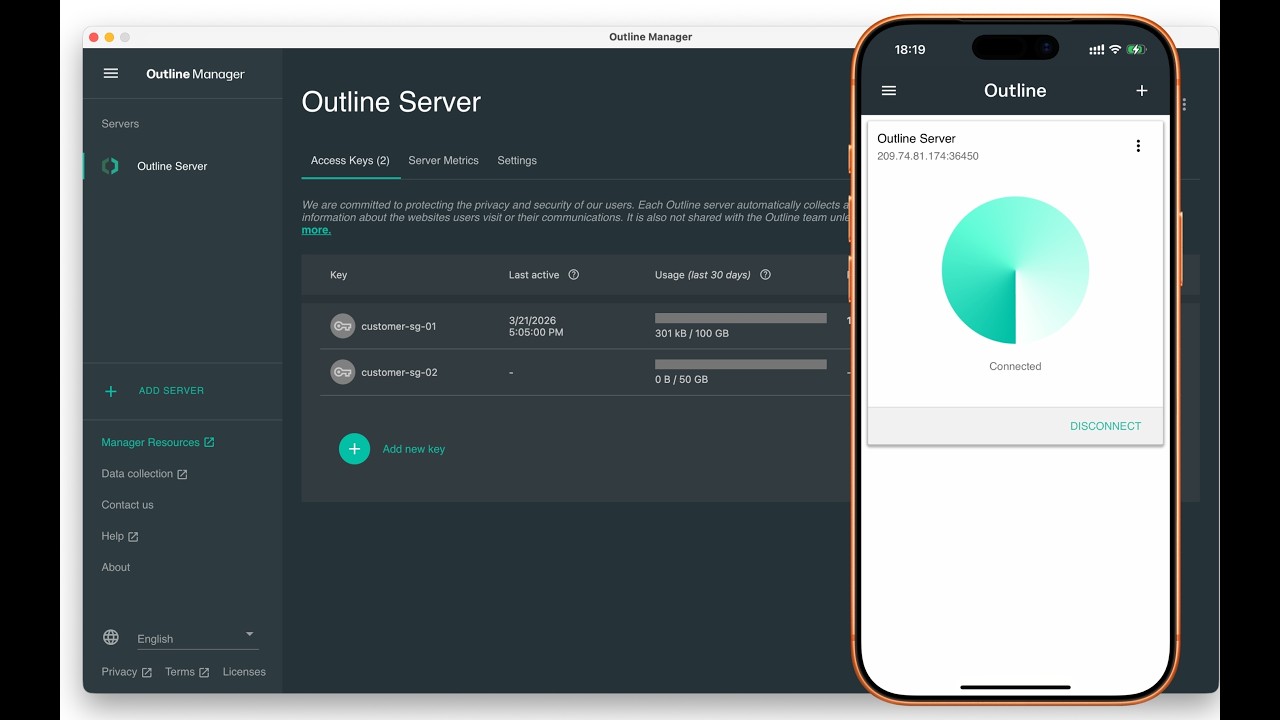Open the Outline Manager hamburger menu
The image size is (1280, 720).
pos(111,74)
